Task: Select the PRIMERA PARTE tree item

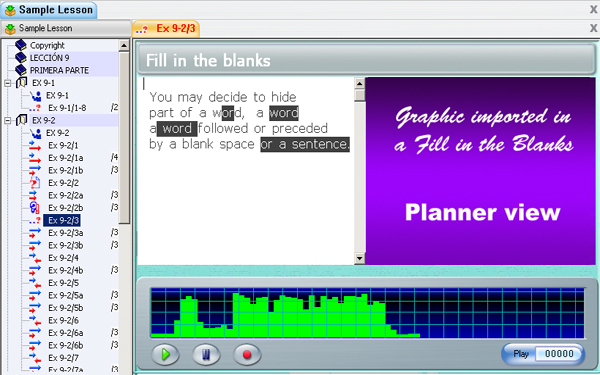Action: tap(59, 71)
